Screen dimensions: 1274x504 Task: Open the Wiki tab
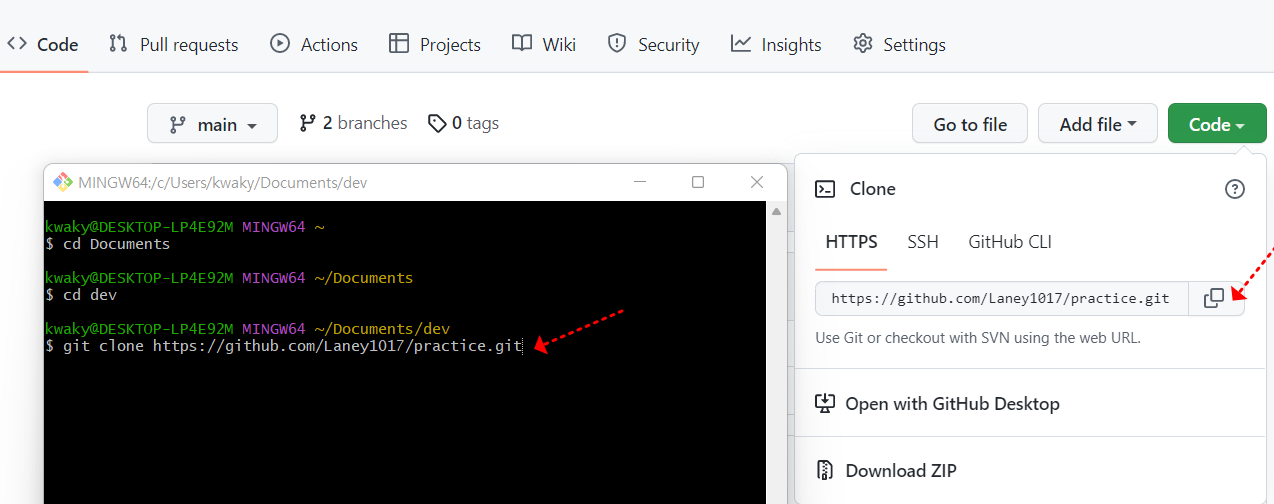pyautogui.click(x=544, y=45)
